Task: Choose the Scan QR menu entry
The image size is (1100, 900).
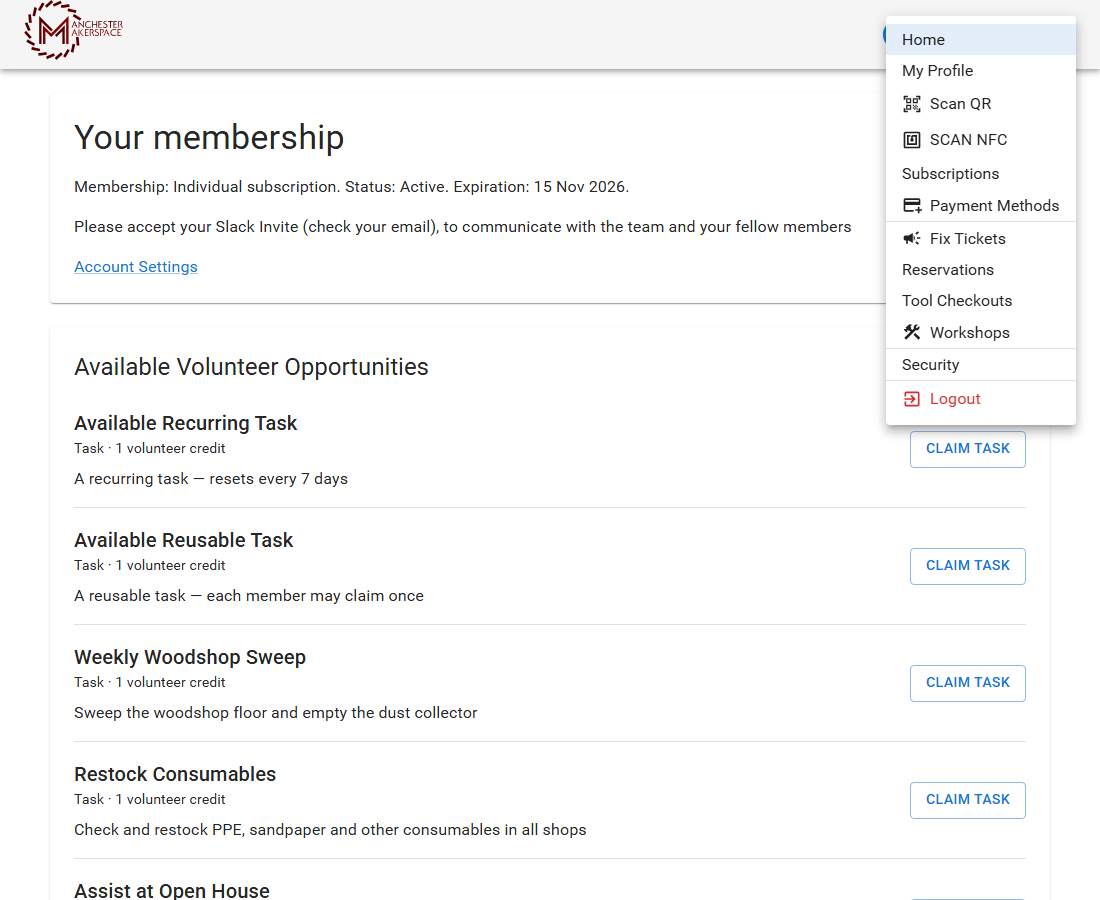Action: tap(981, 104)
